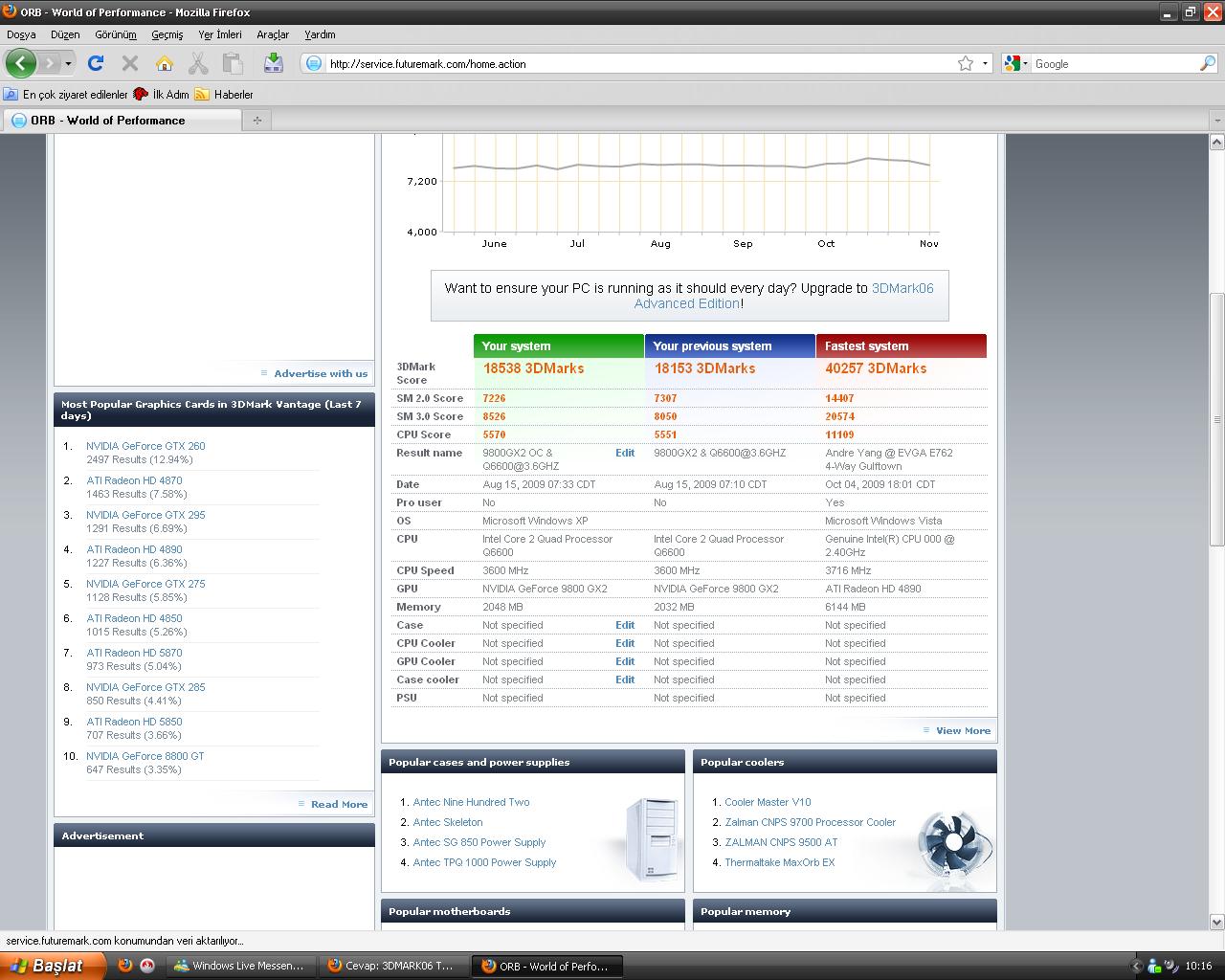
Task: Click the site identity icon in address bar
Action: [x=313, y=64]
